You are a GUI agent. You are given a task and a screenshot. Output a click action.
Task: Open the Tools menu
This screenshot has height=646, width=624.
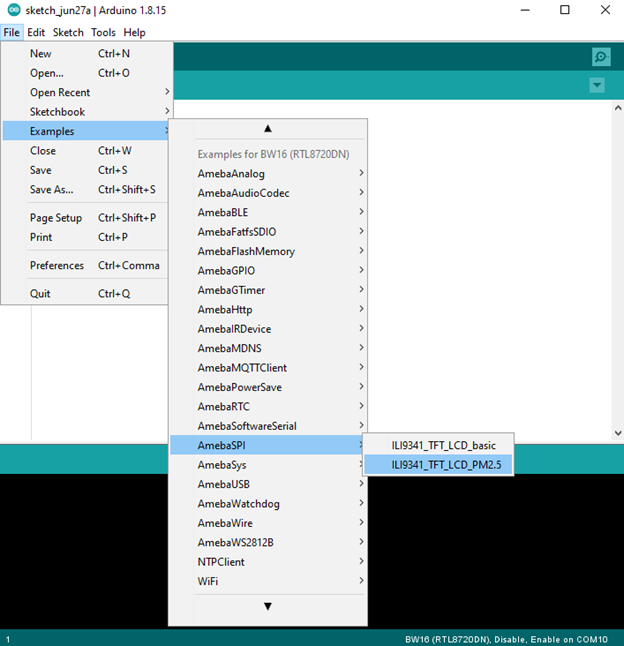[103, 32]
